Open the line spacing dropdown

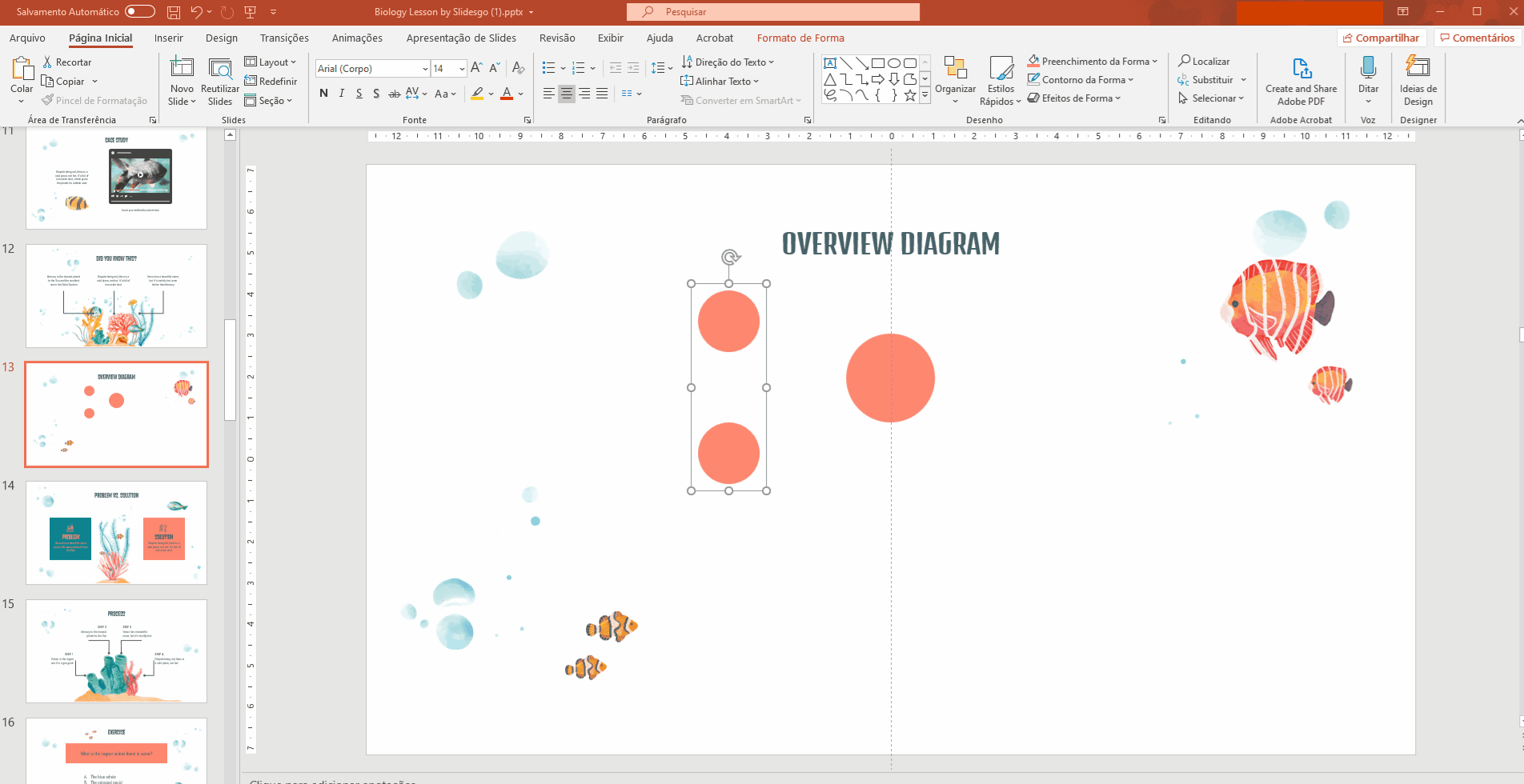[662, 68]
